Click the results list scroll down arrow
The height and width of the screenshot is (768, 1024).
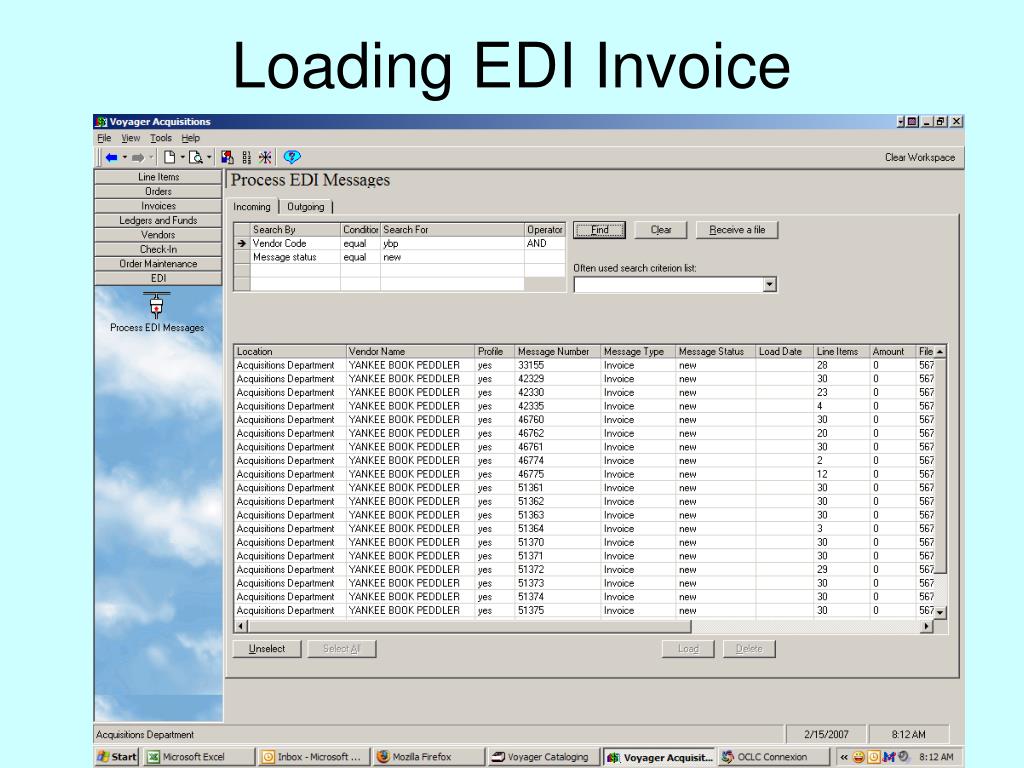point(940,613)
